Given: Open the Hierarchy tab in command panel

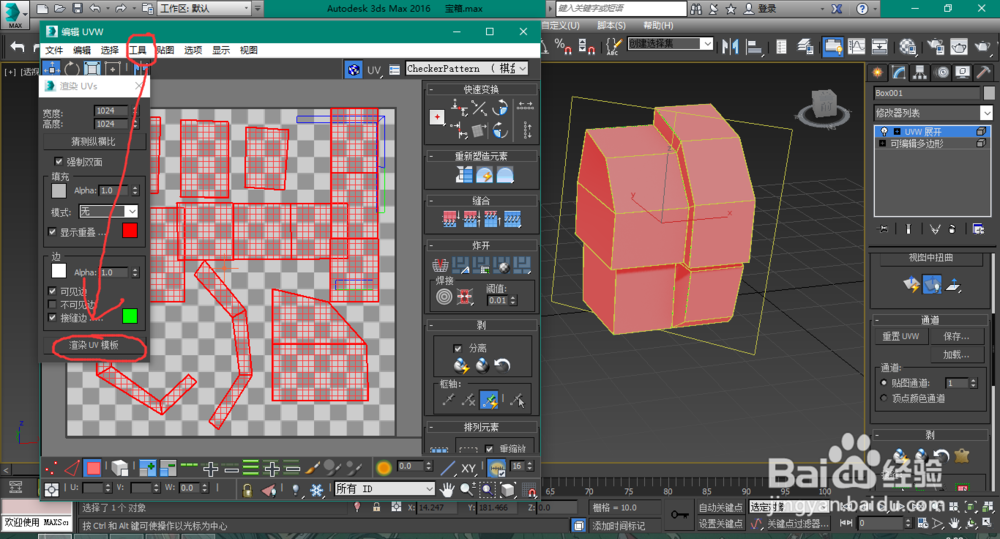Looking at the screenshot, I should coord(919,73).
